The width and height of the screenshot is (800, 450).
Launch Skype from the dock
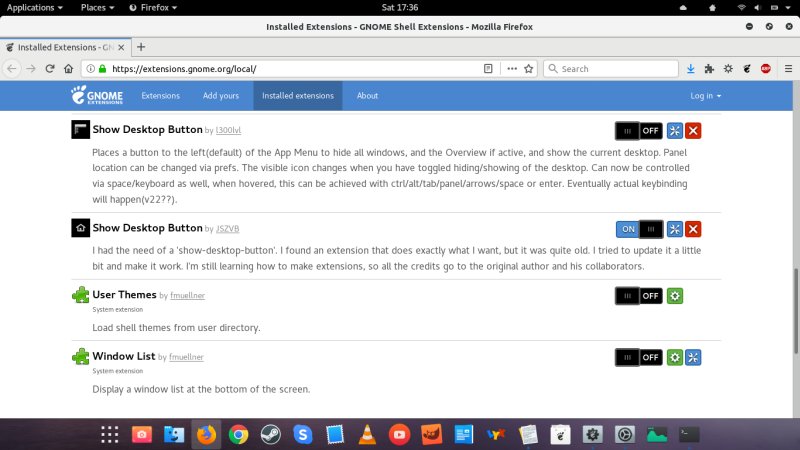[303, 435]
